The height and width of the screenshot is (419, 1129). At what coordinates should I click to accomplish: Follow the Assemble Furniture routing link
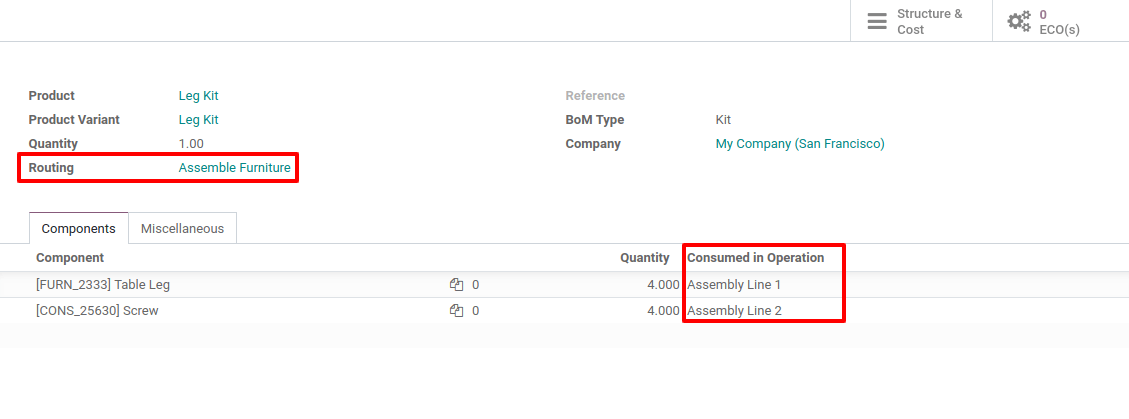coord(234,168)
